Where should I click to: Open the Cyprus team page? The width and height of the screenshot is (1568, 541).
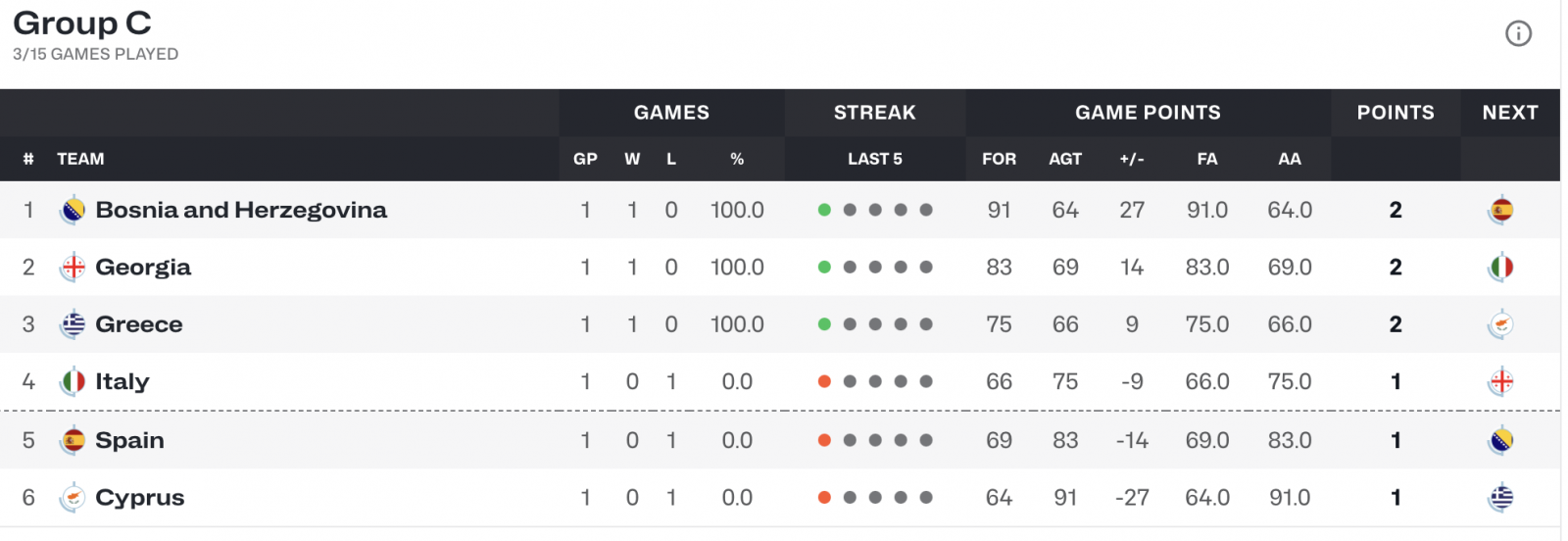(x=140, y=498)
